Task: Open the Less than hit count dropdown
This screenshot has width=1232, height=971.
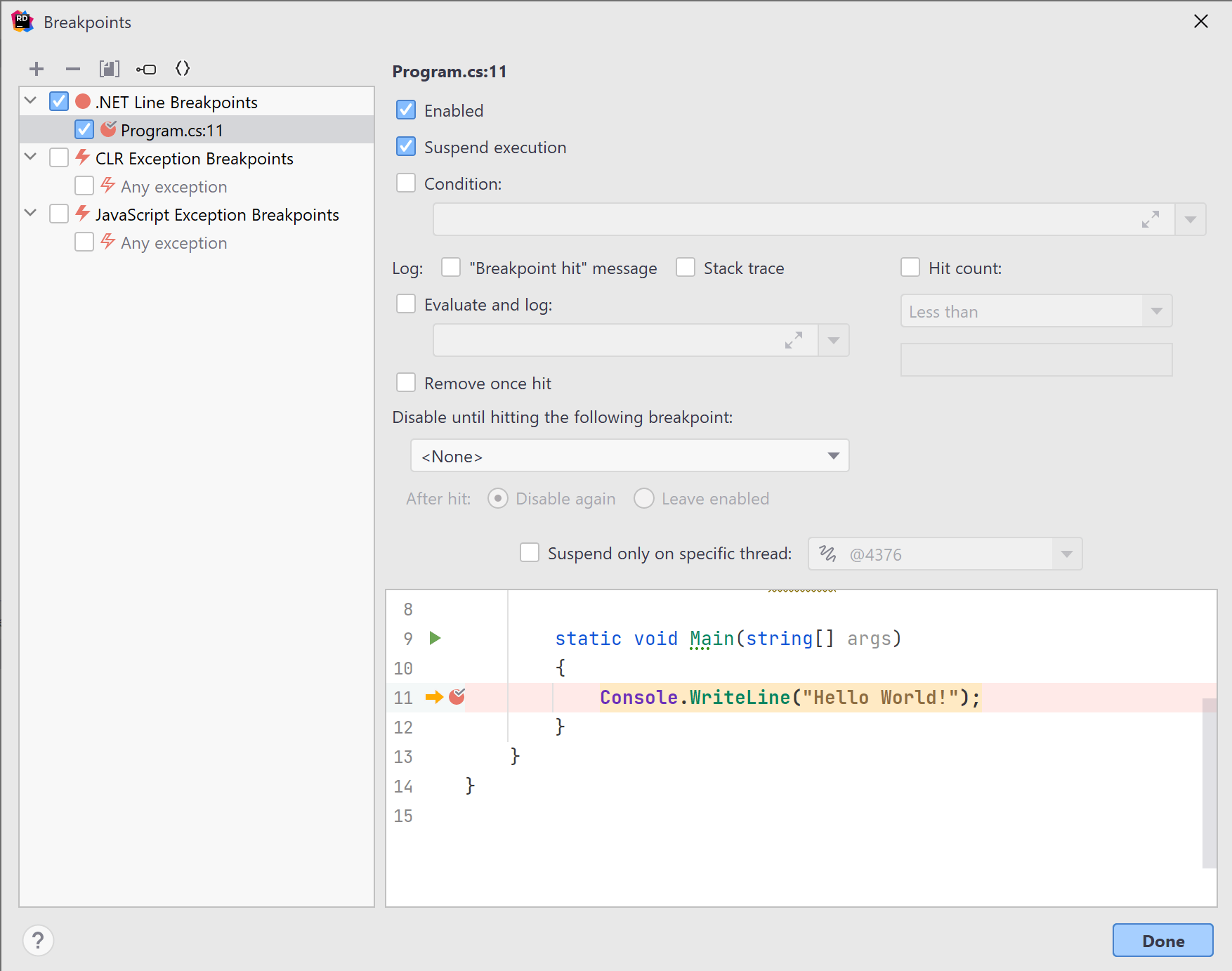Action: 1155,311
